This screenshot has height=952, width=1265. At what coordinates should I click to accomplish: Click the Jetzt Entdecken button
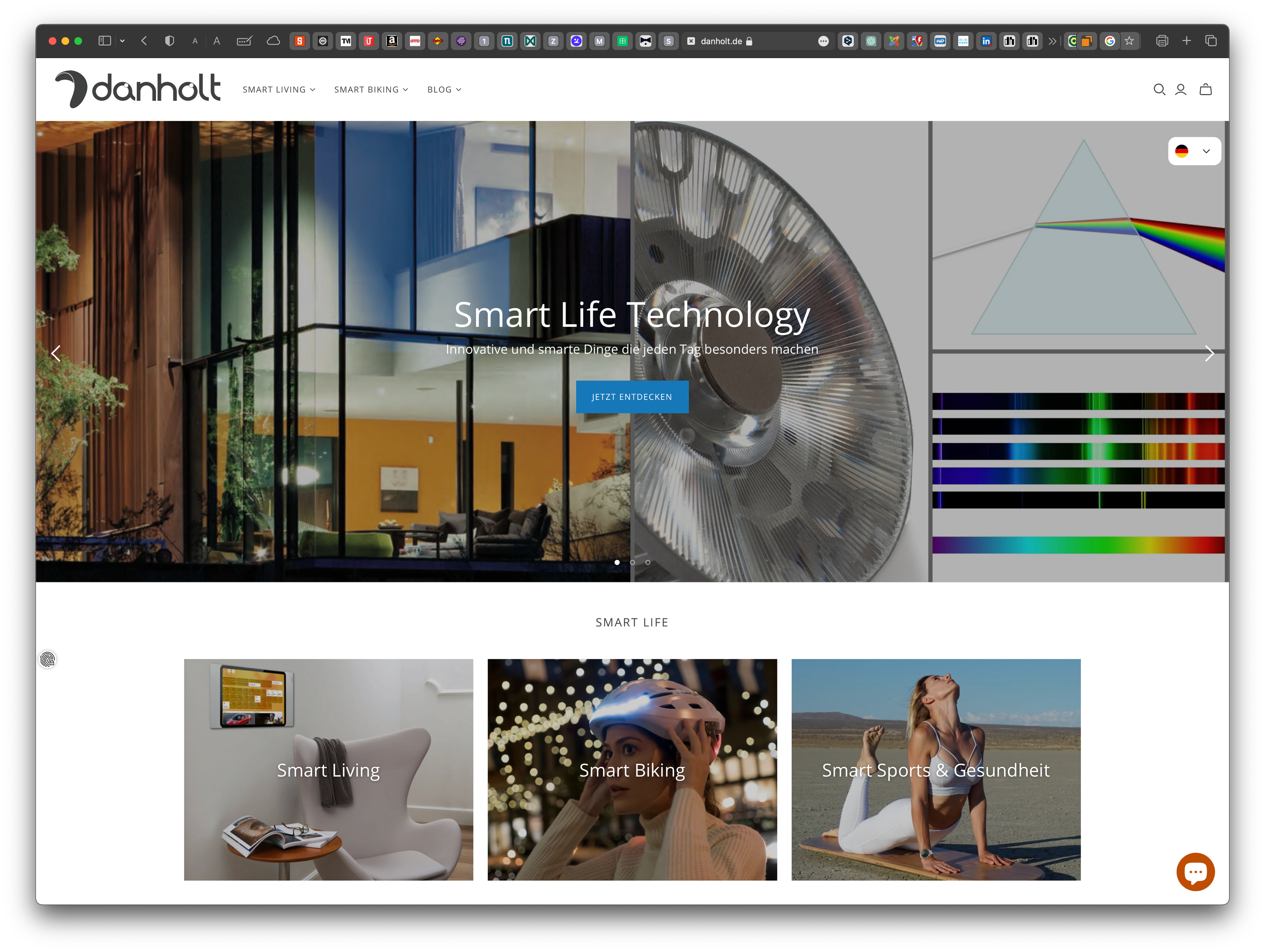[632, 397]
